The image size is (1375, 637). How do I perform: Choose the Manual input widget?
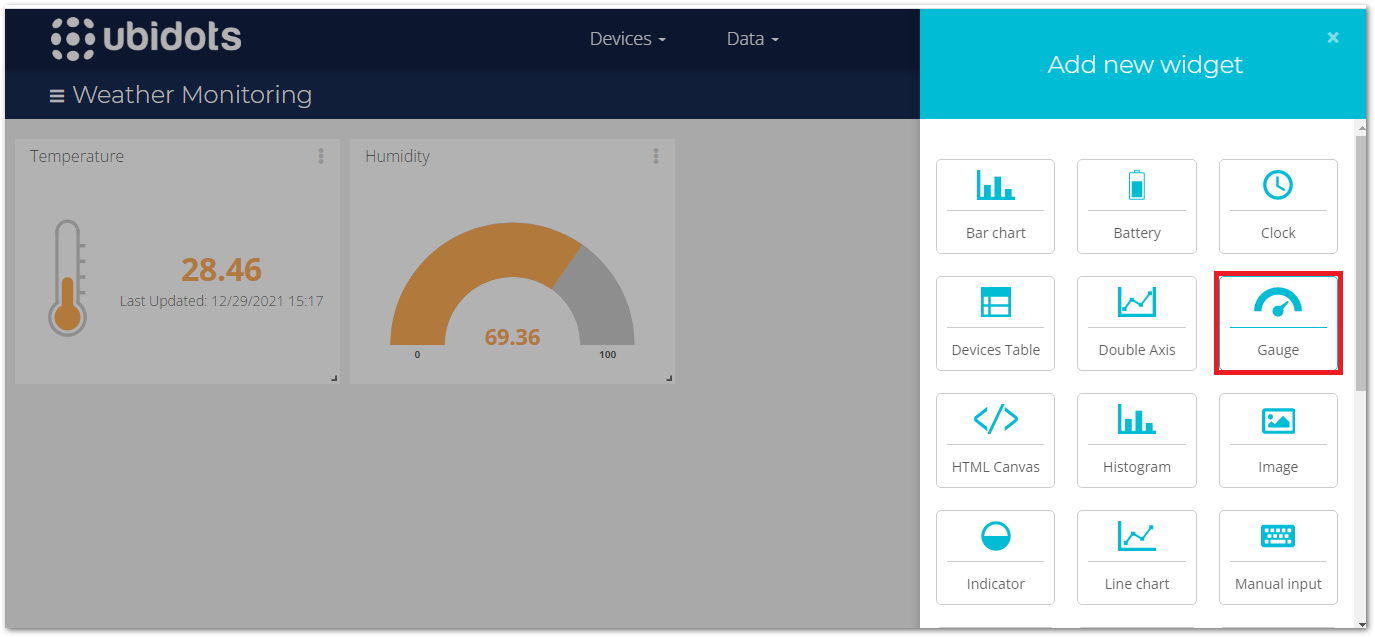pos(1277,557)
